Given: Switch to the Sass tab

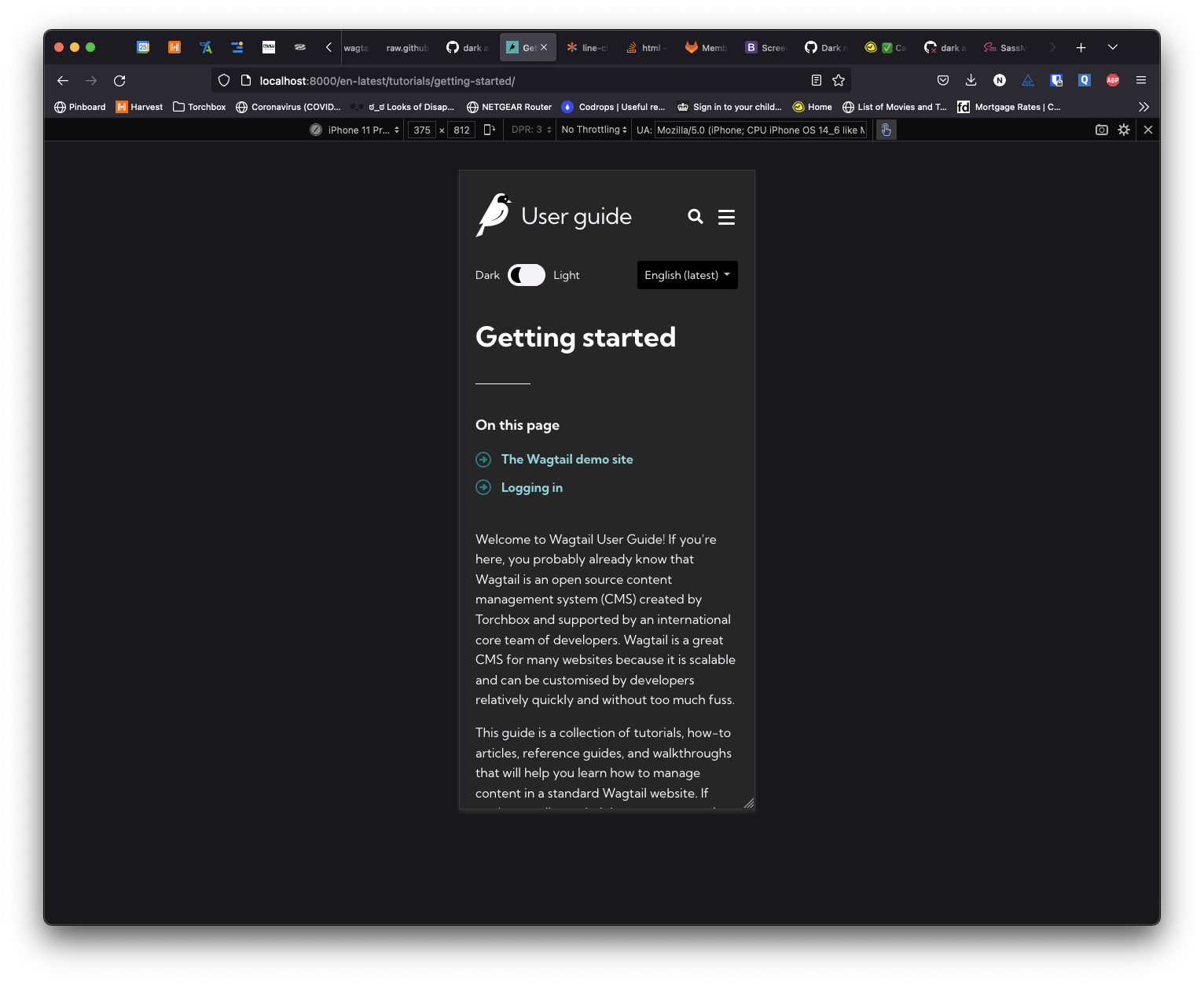Looking at the screenshot, I should coord(1004,47).
